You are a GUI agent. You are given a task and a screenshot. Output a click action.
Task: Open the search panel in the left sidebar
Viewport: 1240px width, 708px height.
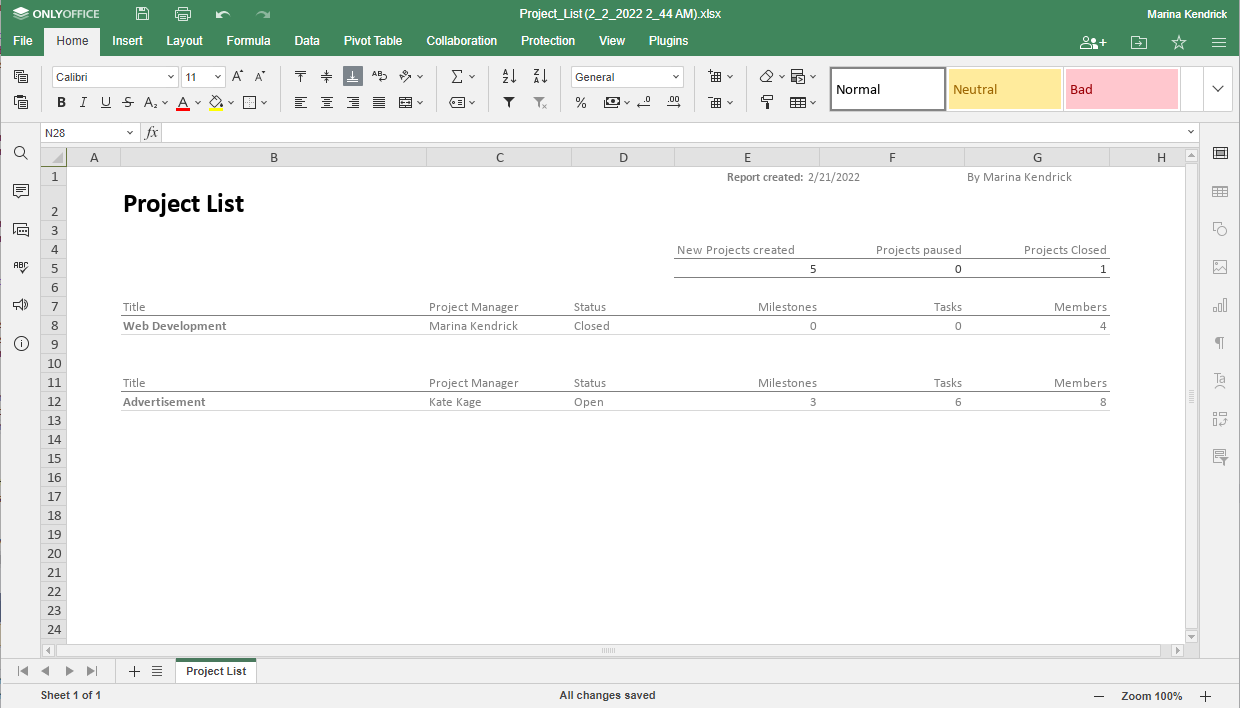pyautogui.click(x=20, y=153)
